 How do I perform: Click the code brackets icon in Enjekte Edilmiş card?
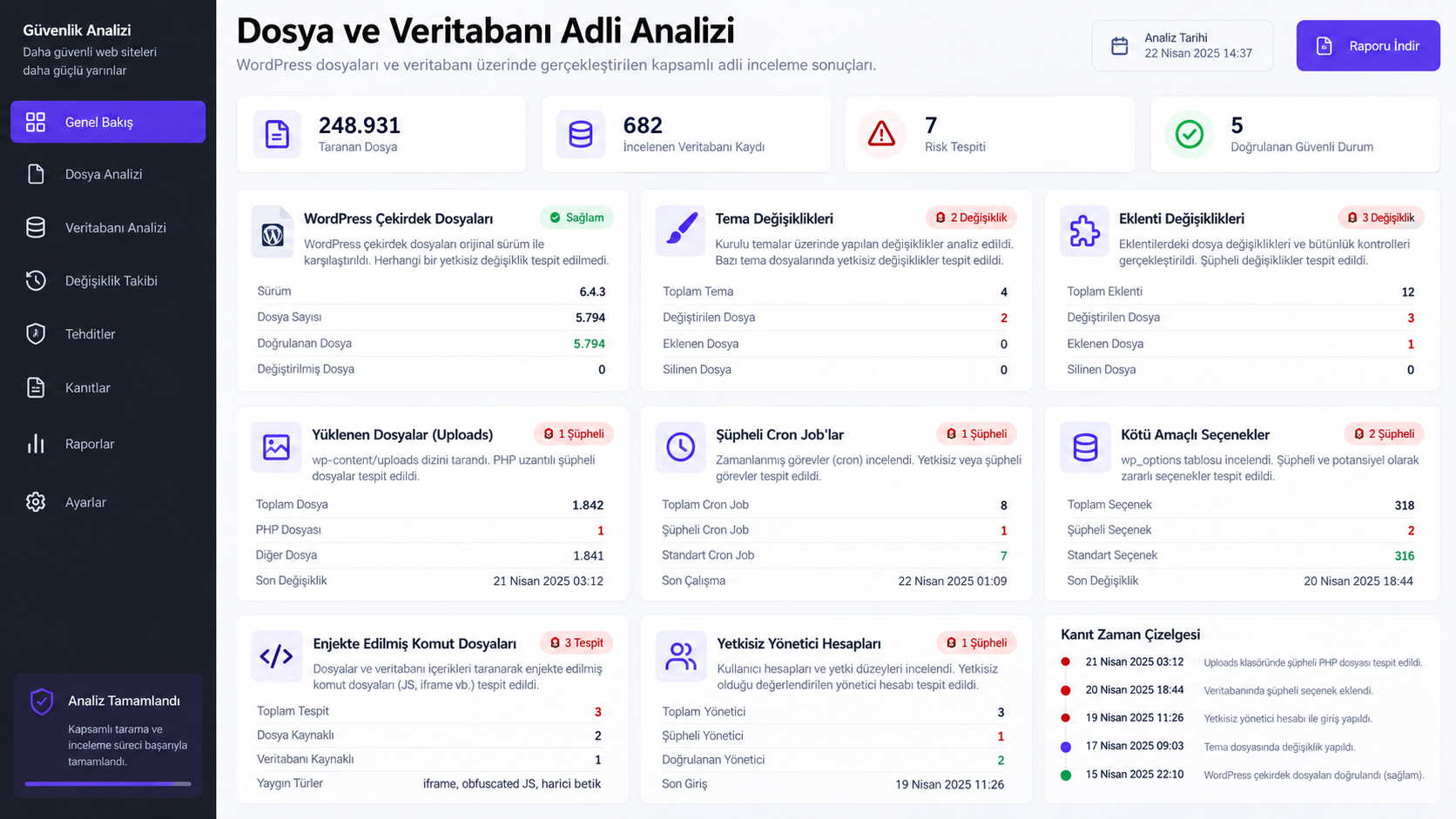pyautogui.click(x=276, y=656)
